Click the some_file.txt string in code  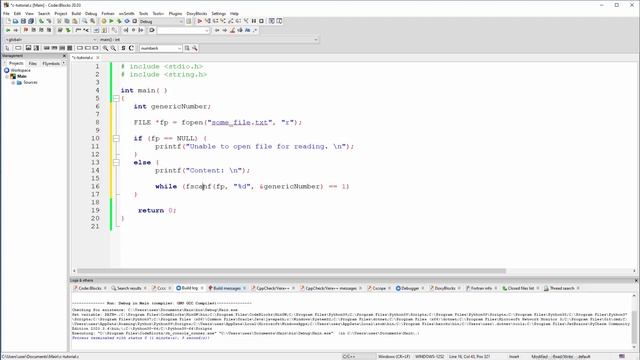click(239, 122)
